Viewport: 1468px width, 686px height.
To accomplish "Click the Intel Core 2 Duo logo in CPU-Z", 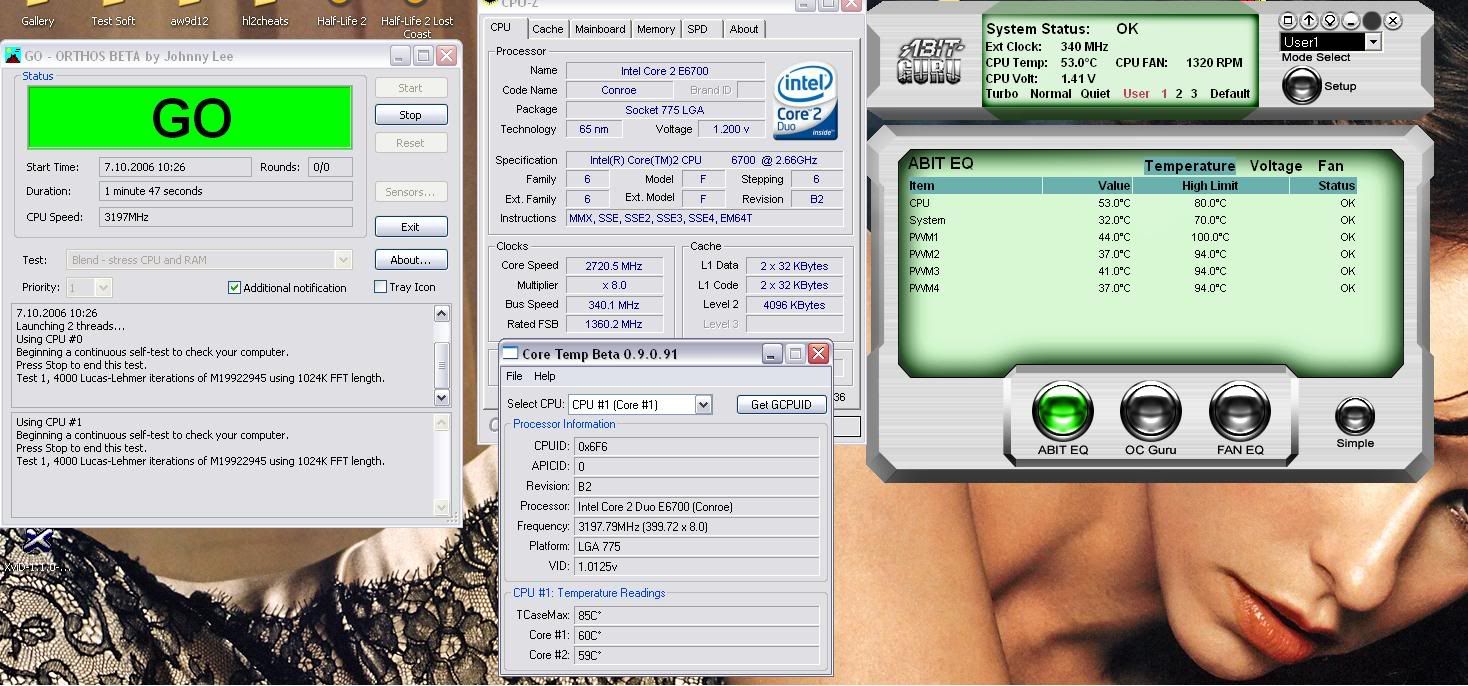I will click(806, 101).
